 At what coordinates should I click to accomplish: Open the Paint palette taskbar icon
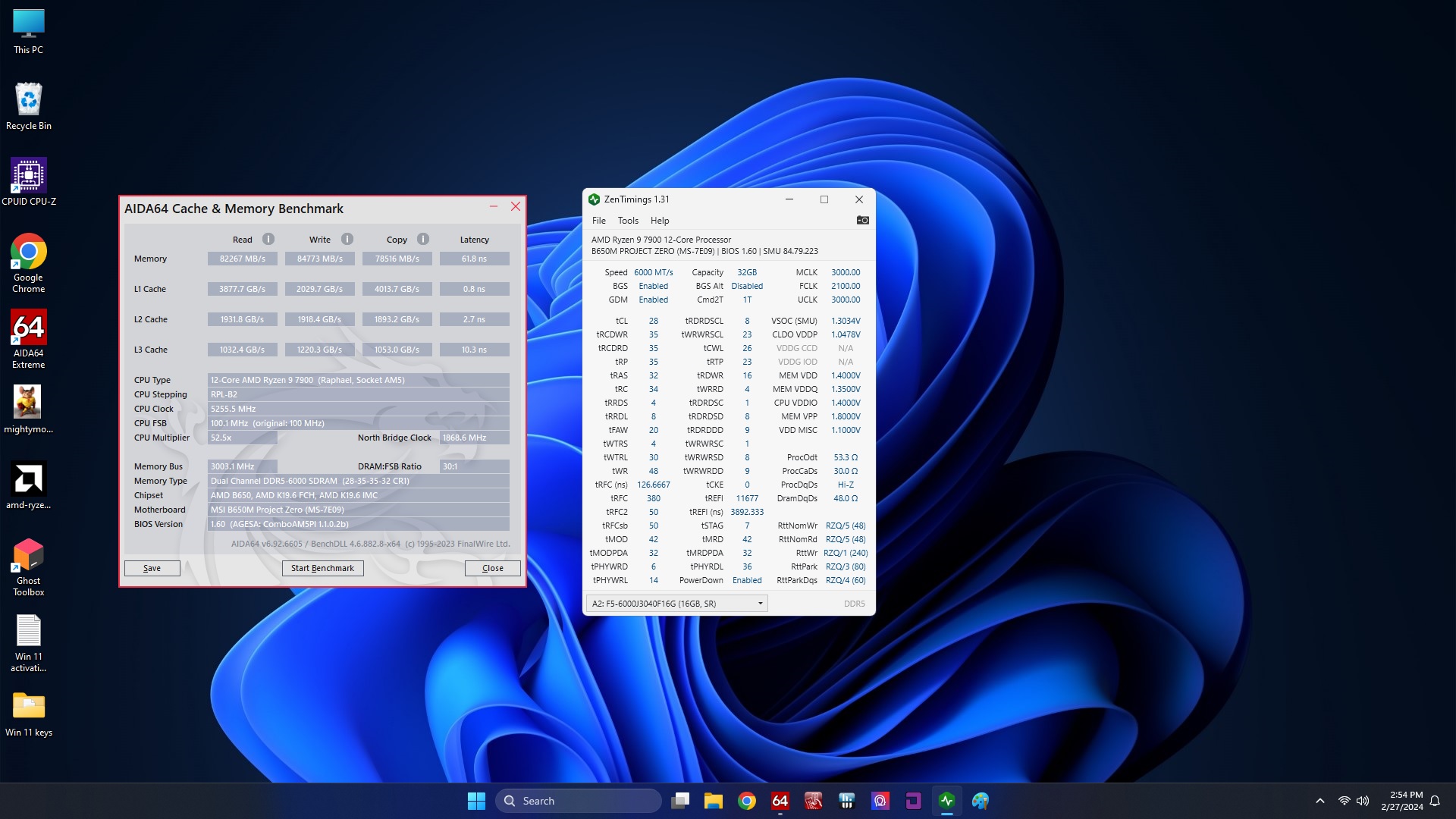981,801
